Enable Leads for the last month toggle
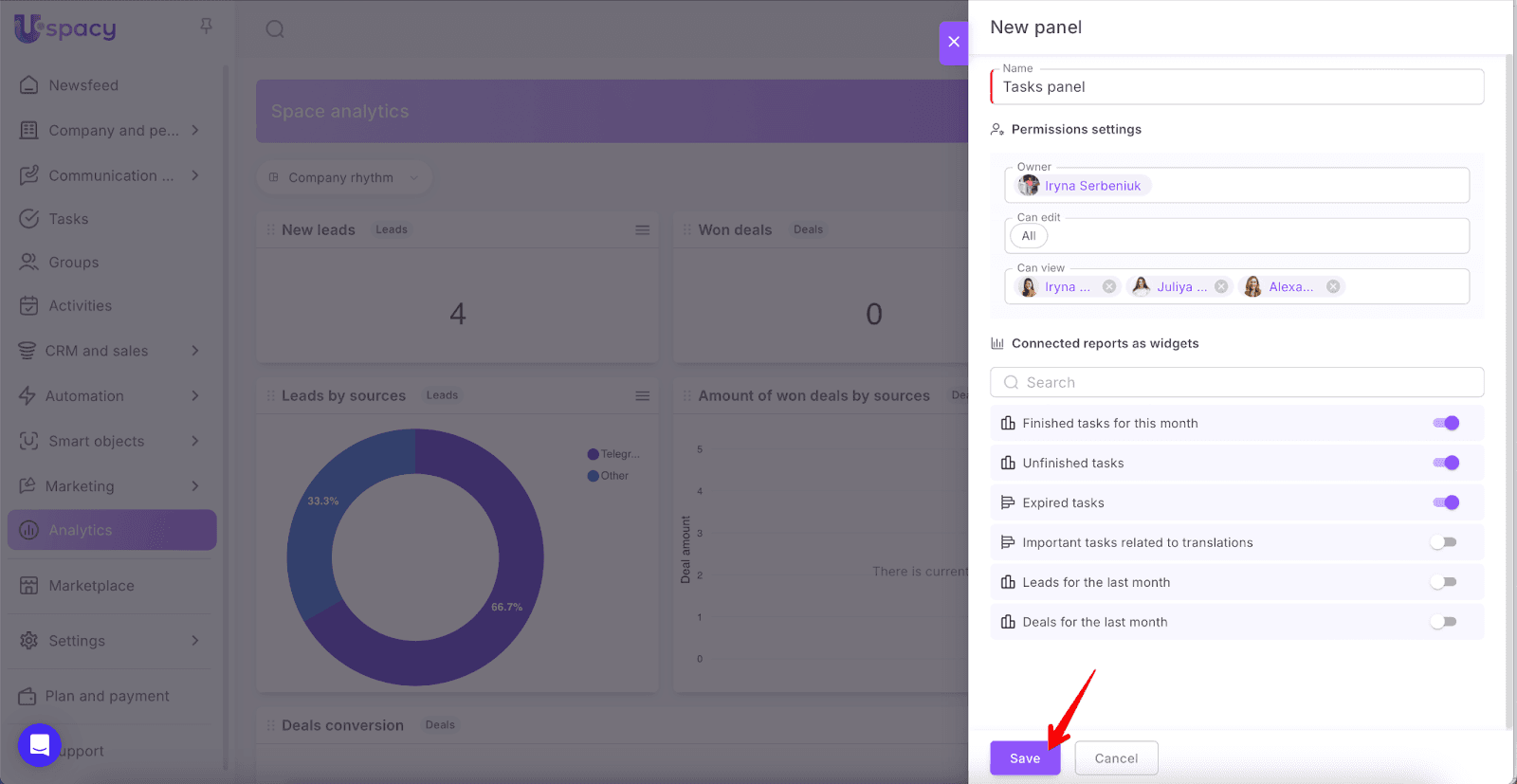This screenshot has width=1517, height=784. coord(1443,583)
